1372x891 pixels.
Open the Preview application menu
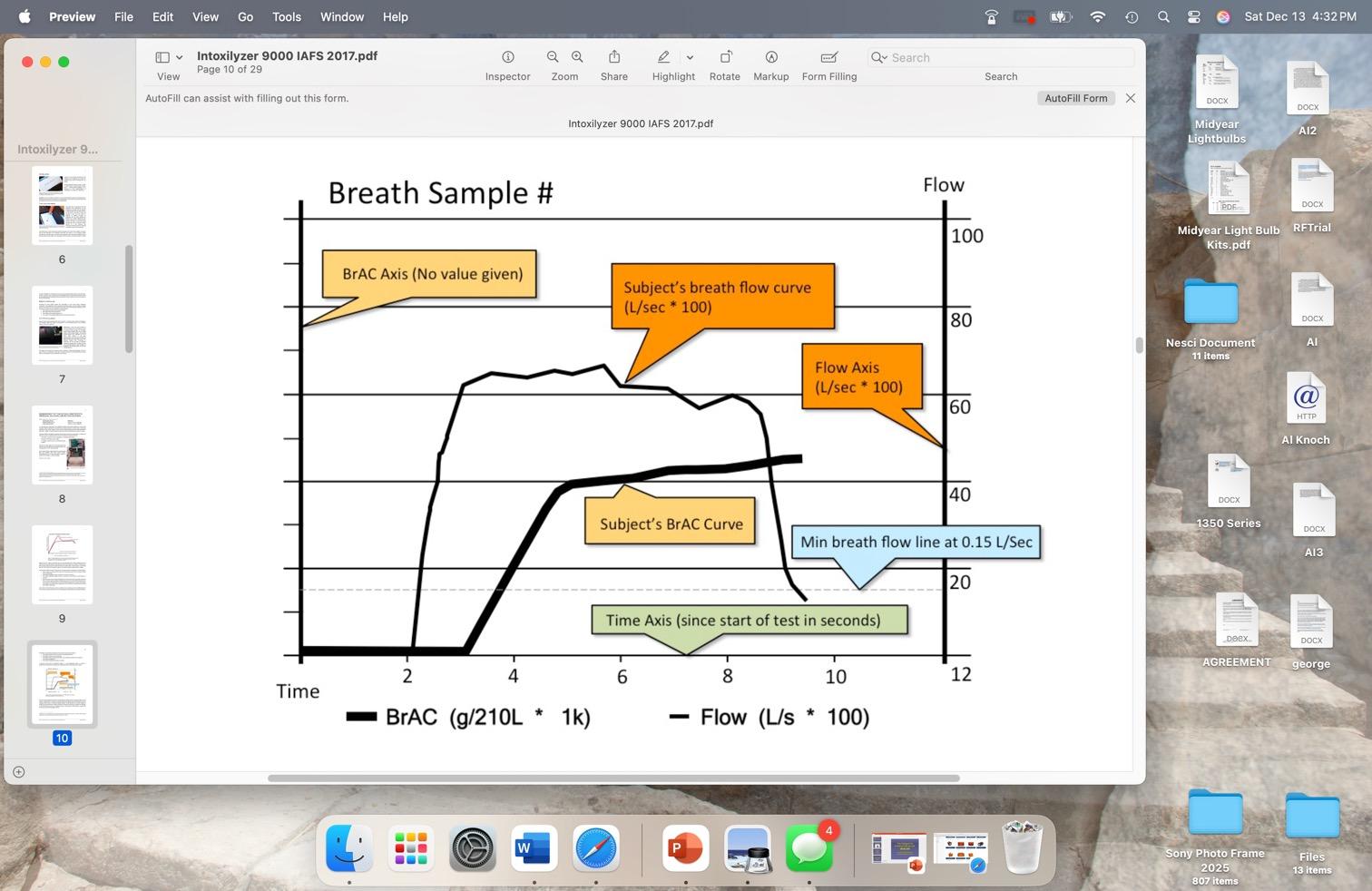pos(72,16)
